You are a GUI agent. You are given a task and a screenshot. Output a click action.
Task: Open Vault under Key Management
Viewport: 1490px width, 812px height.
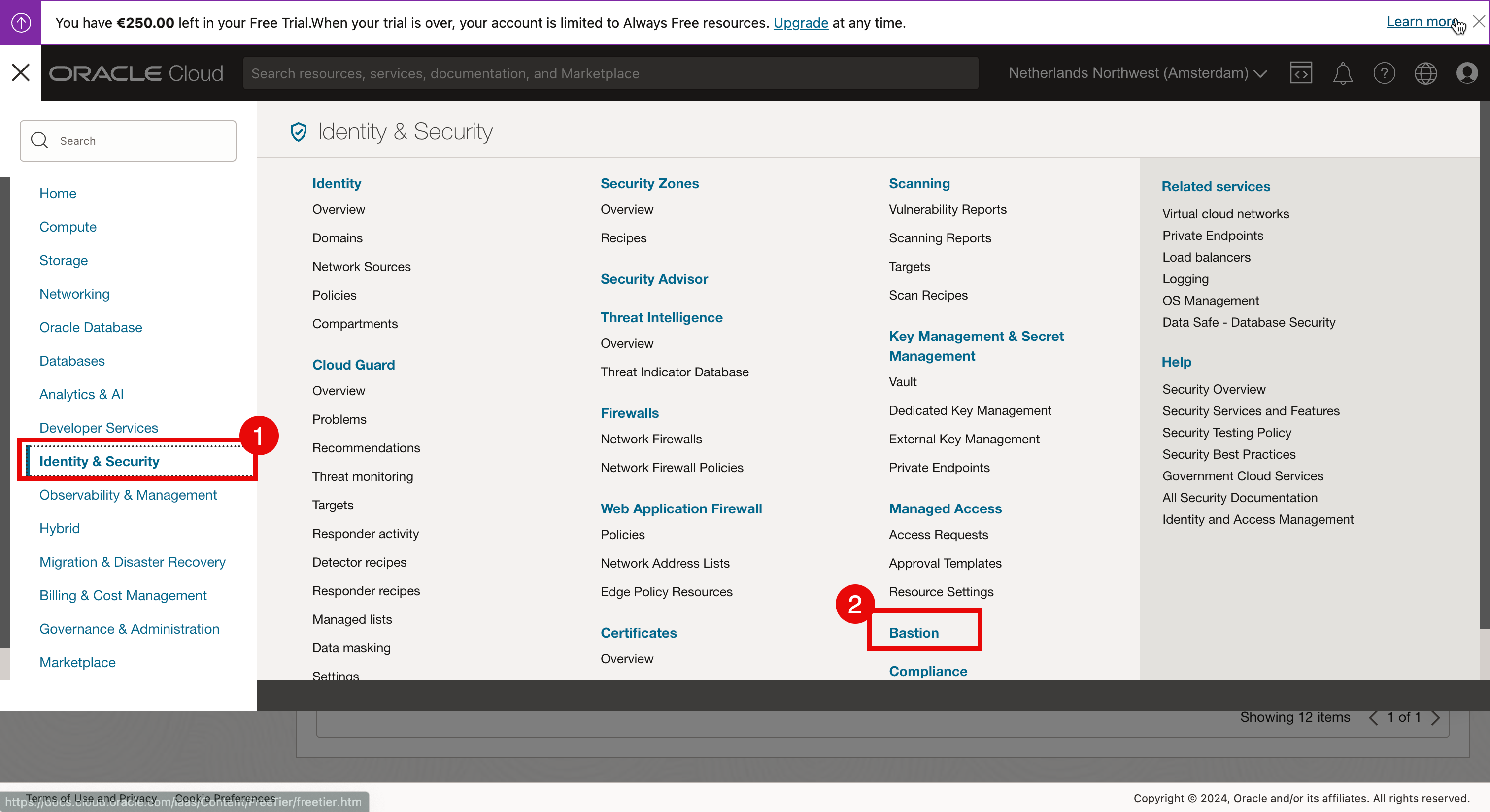pos(902,382)
